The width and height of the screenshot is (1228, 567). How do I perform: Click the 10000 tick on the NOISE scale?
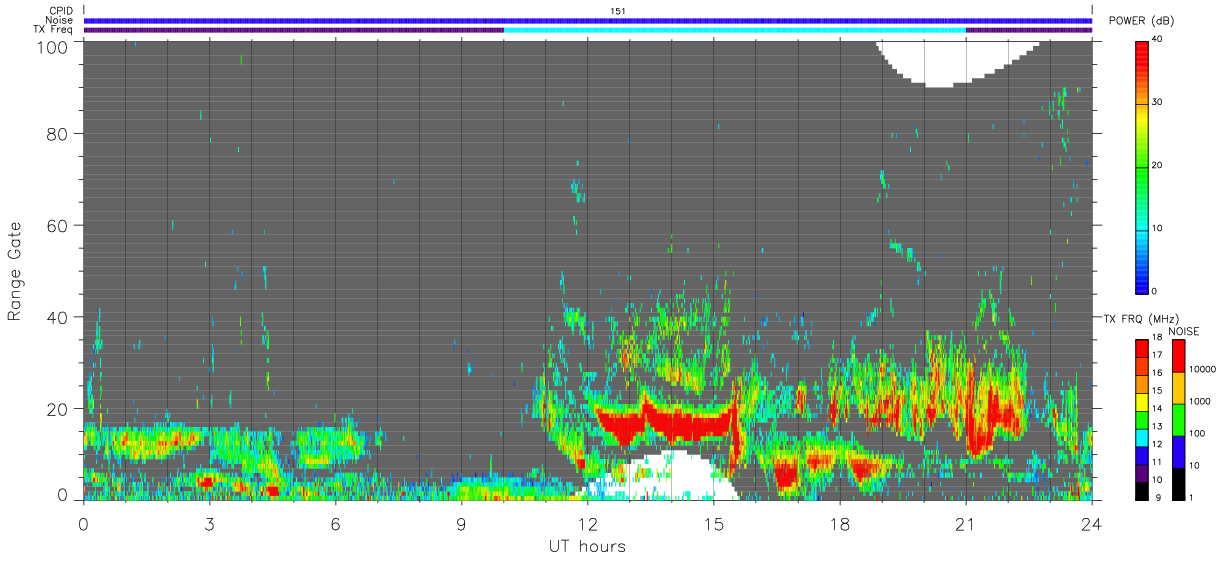point(1202,369)
